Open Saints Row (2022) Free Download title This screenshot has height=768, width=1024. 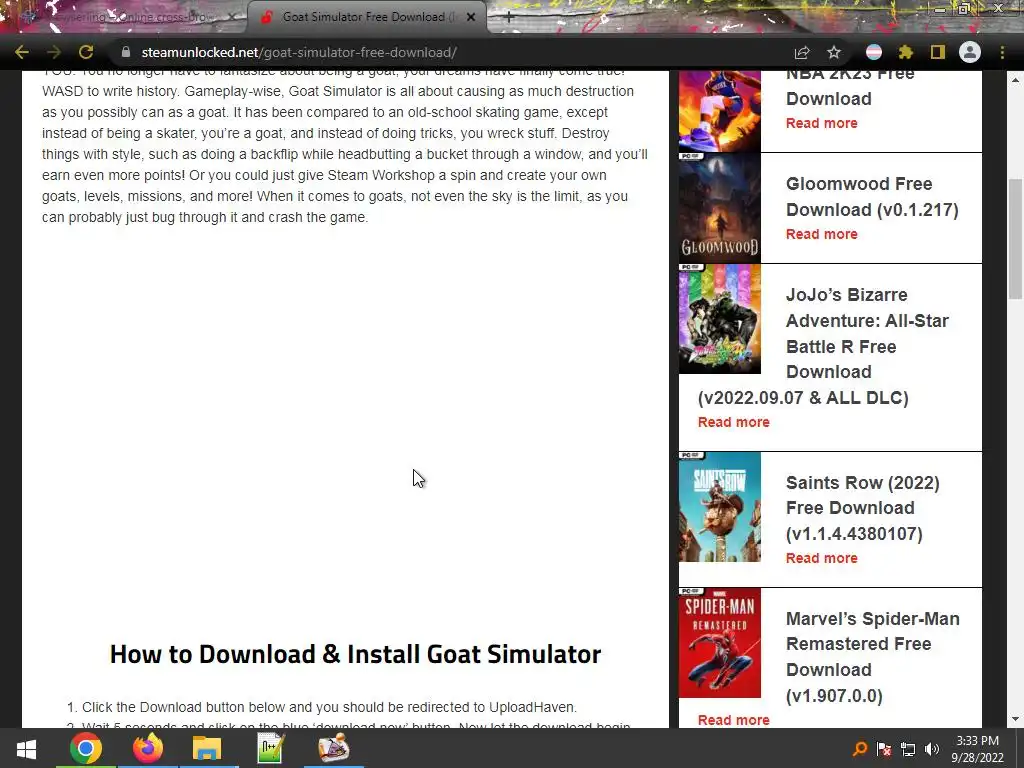pos(862,508)
